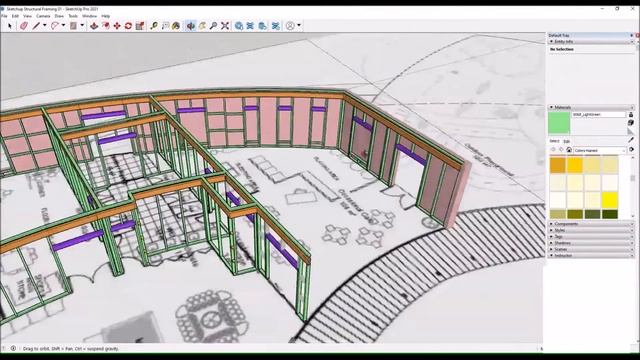Go forward in materials browser
The width and height of the screenshot is (640, 360).
pos(561,150)
